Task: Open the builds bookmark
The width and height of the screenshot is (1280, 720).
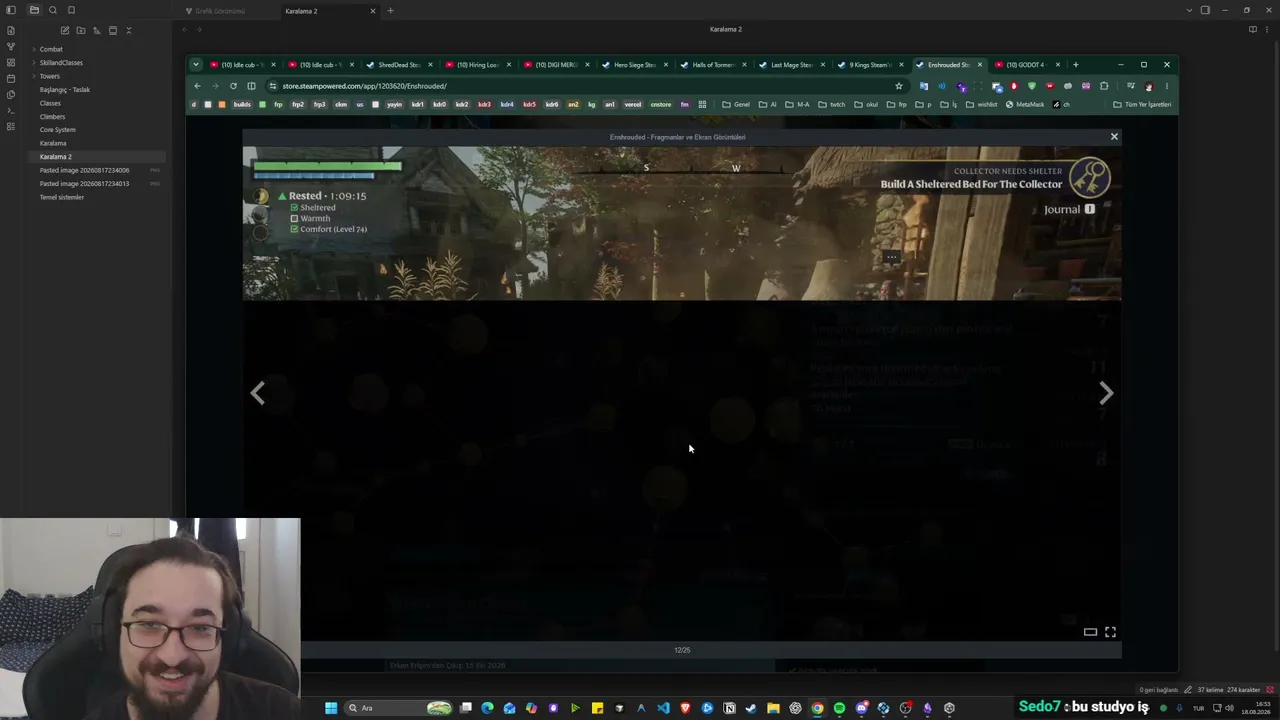Action: (242, 104)
